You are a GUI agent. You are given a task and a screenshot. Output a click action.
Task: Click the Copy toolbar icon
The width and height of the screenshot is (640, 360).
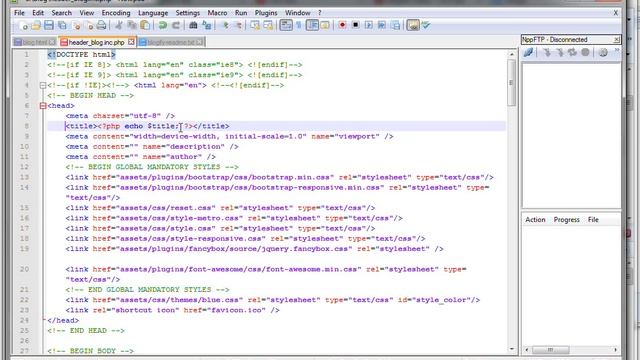click(132, 25)
